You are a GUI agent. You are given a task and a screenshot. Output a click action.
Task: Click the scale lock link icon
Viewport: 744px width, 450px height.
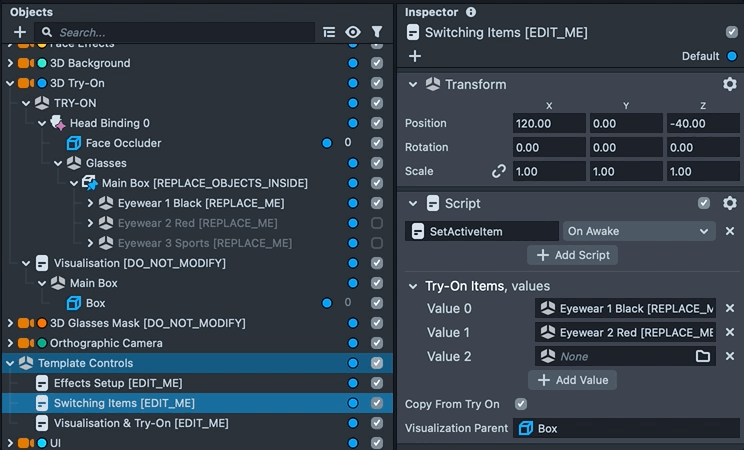[x=499, y=171]
